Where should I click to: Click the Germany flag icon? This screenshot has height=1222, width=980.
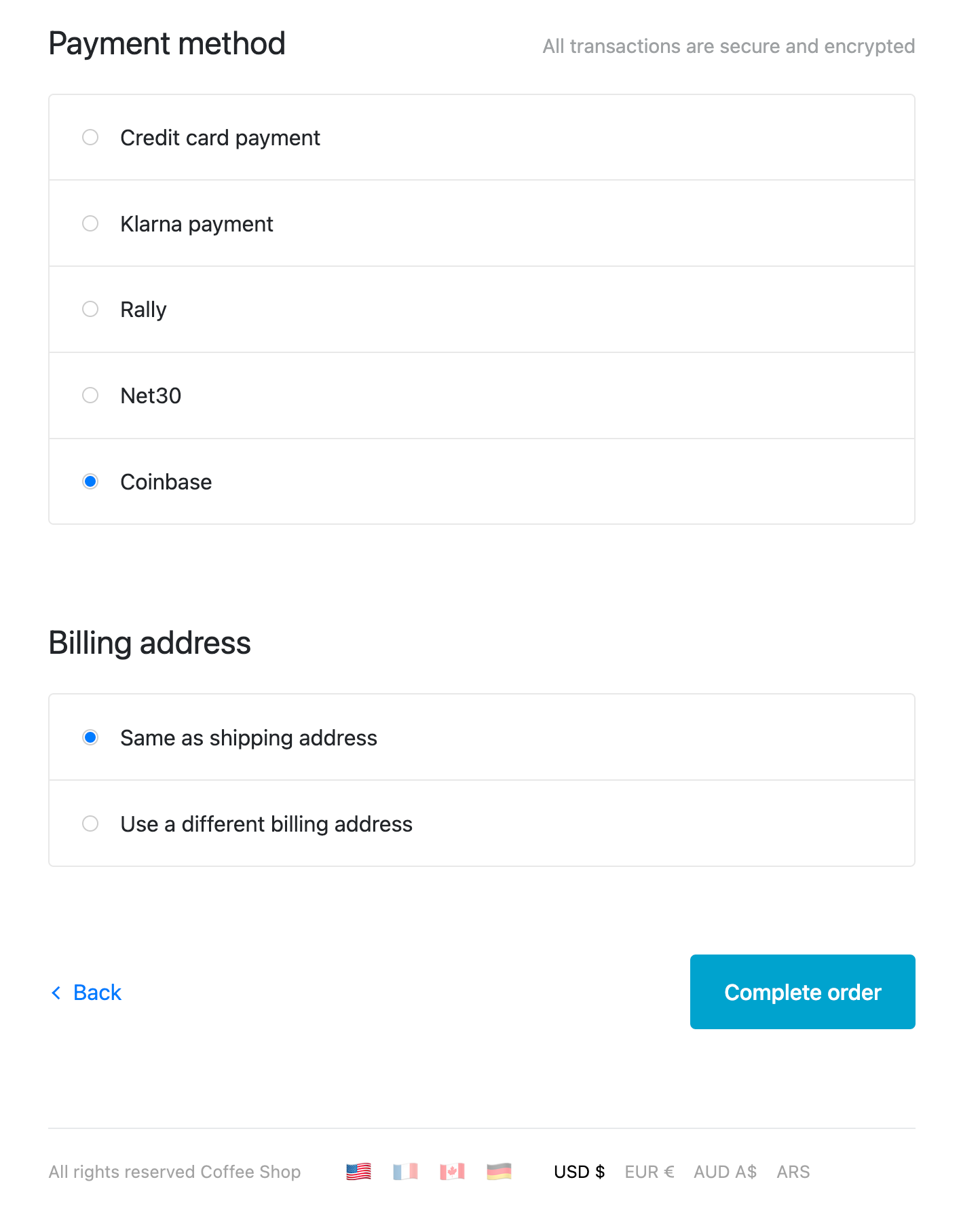click(x=499, y=1172)
